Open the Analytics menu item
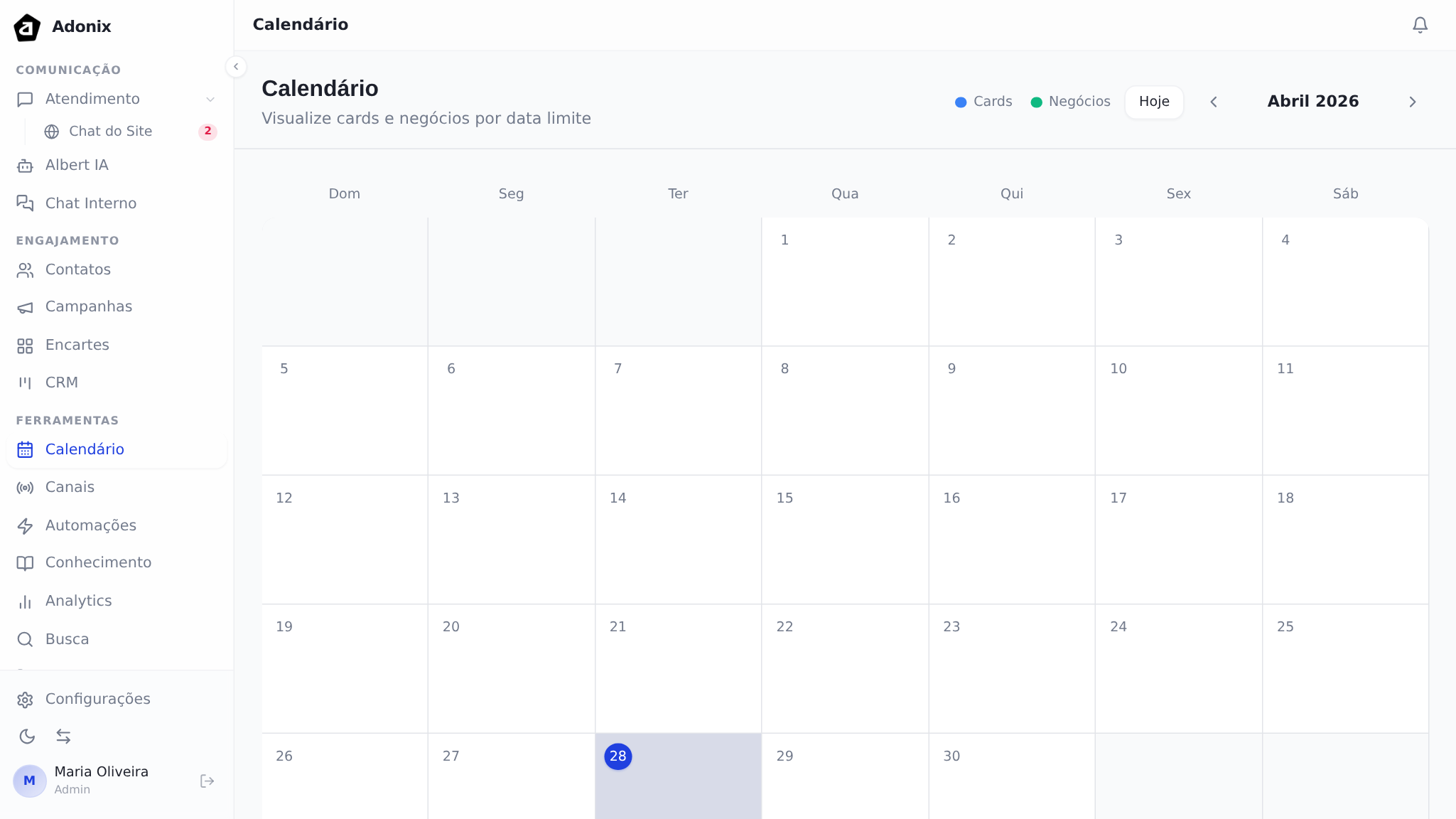 coord(117,601)
